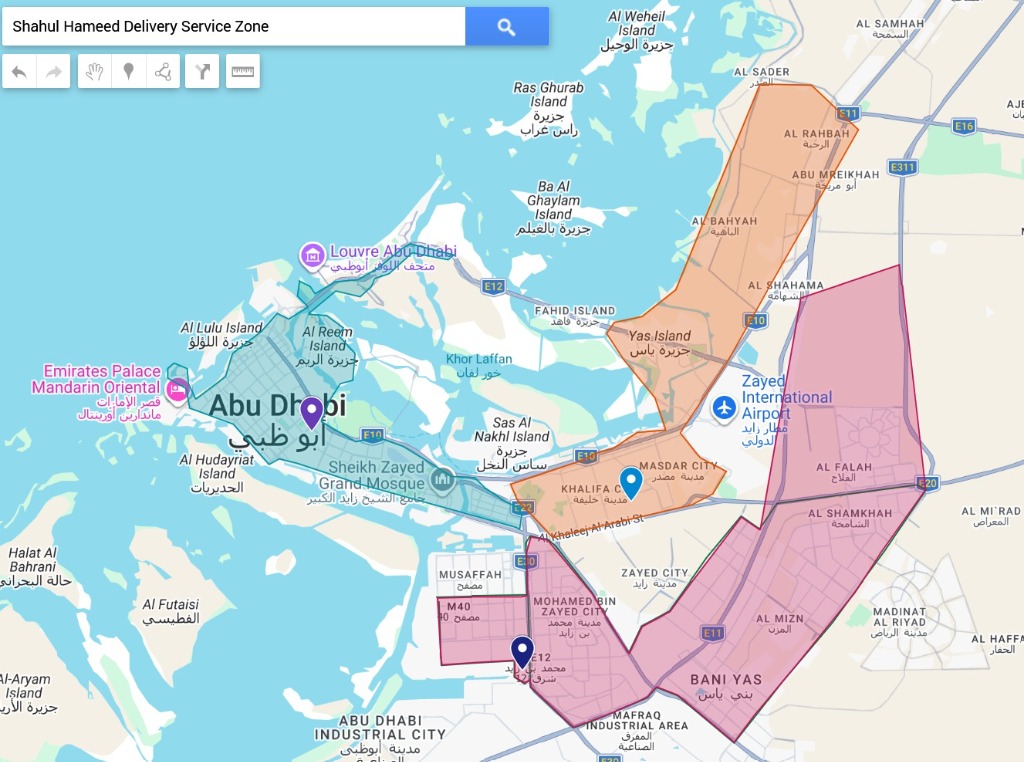1024x762 pixels.
Task: Click the Ras Ghurab Island label
Action: click(549, 95)
